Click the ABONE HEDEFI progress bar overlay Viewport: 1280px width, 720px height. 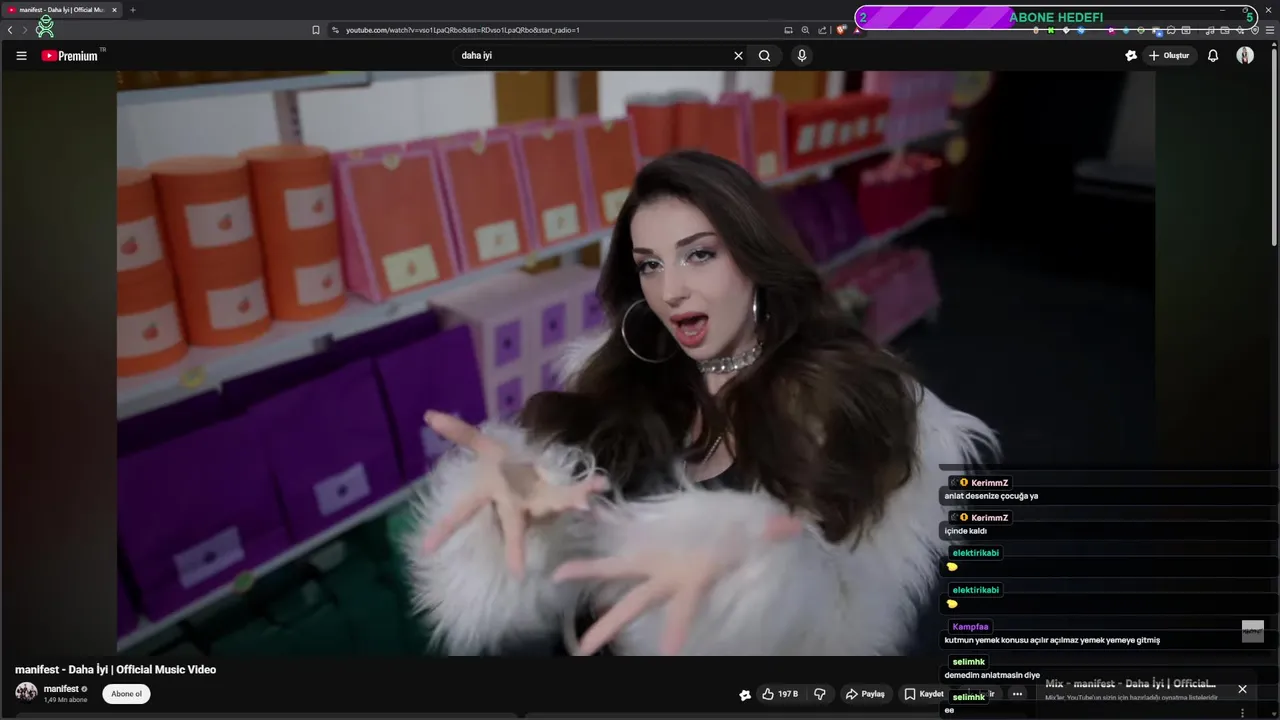[x=1056, y=17]
